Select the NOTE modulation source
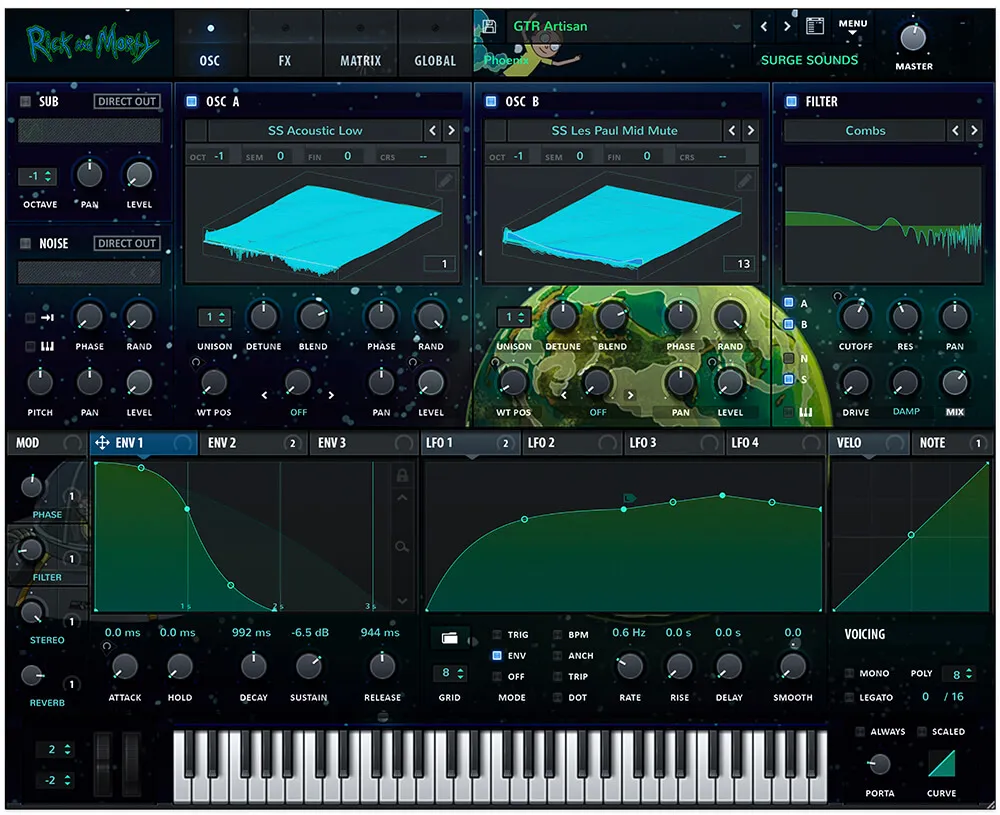1000x815 pixels. 952,443
